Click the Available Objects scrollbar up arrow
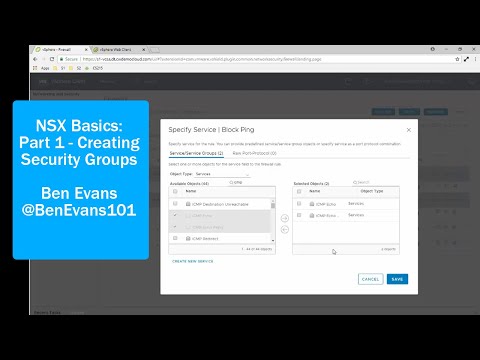480x360 pixels. coord(273,201)
